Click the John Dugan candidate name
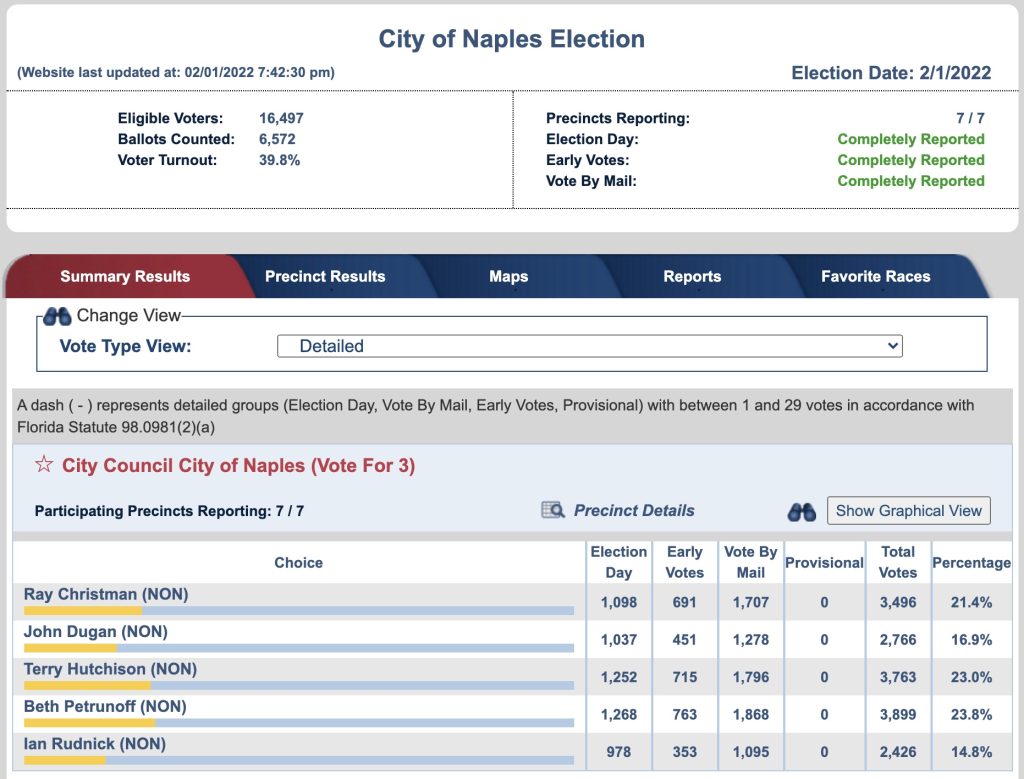The height and width of the screenshot is (779, 1024). (x=96, y=632)
